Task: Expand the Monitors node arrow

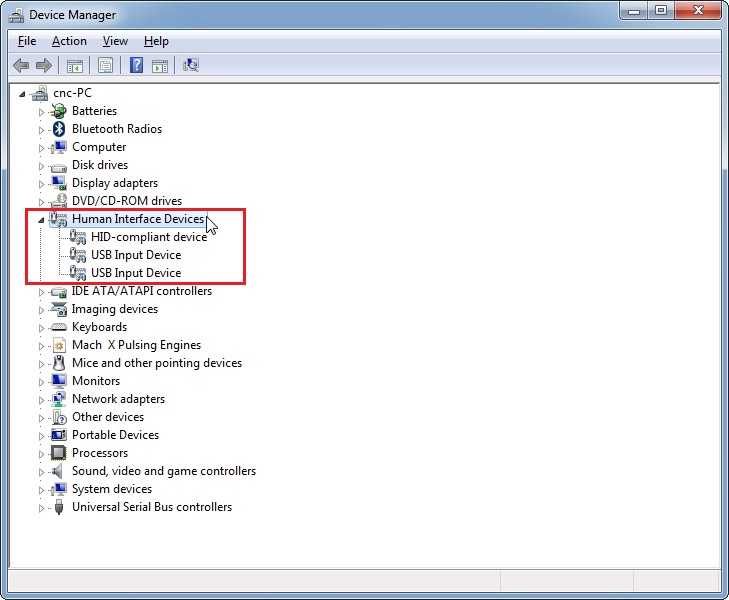Action: coord(41,382)
